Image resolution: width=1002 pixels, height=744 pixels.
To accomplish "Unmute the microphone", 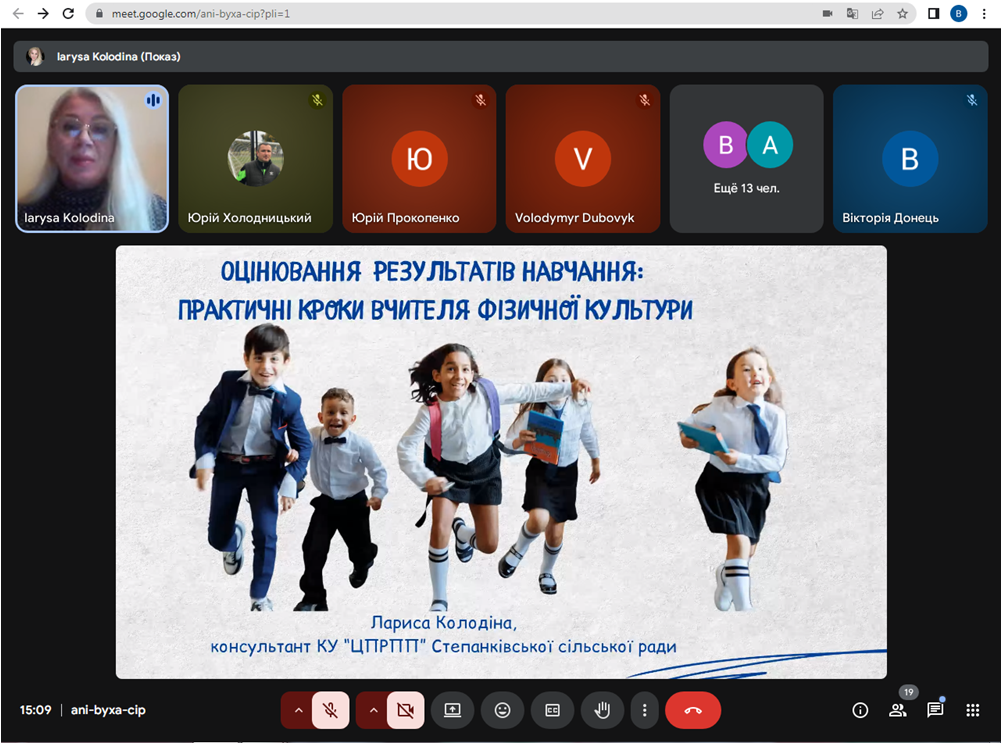I will 330,710.
